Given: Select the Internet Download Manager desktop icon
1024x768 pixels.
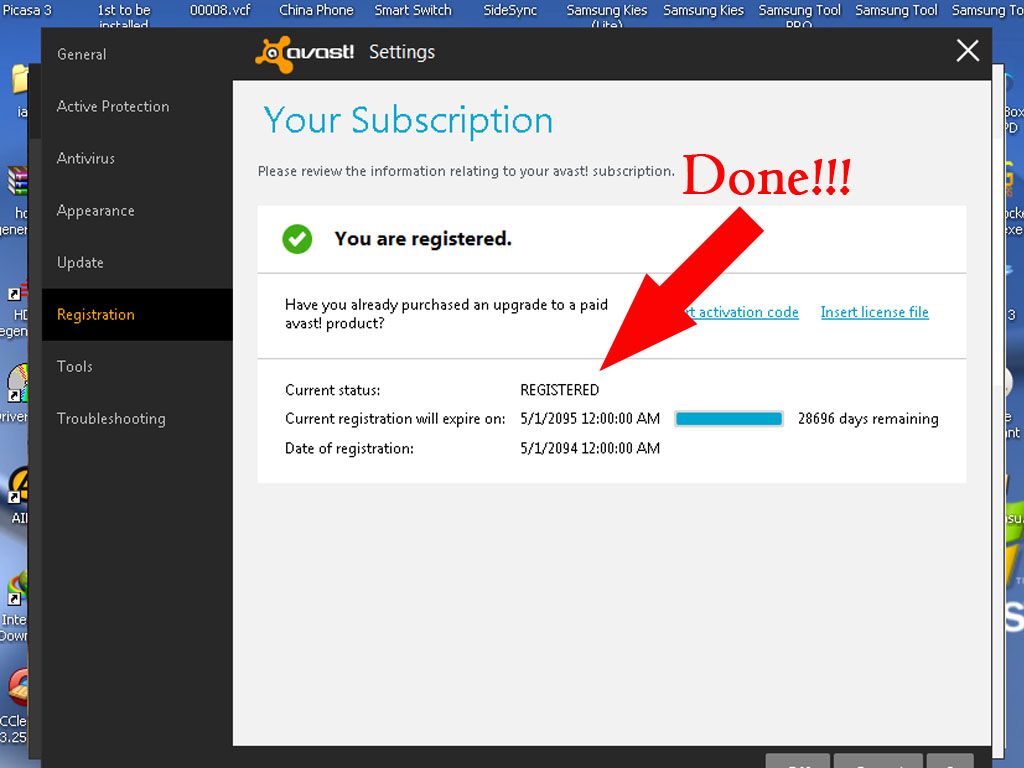Looking at the screenshot, I should 17,586.
